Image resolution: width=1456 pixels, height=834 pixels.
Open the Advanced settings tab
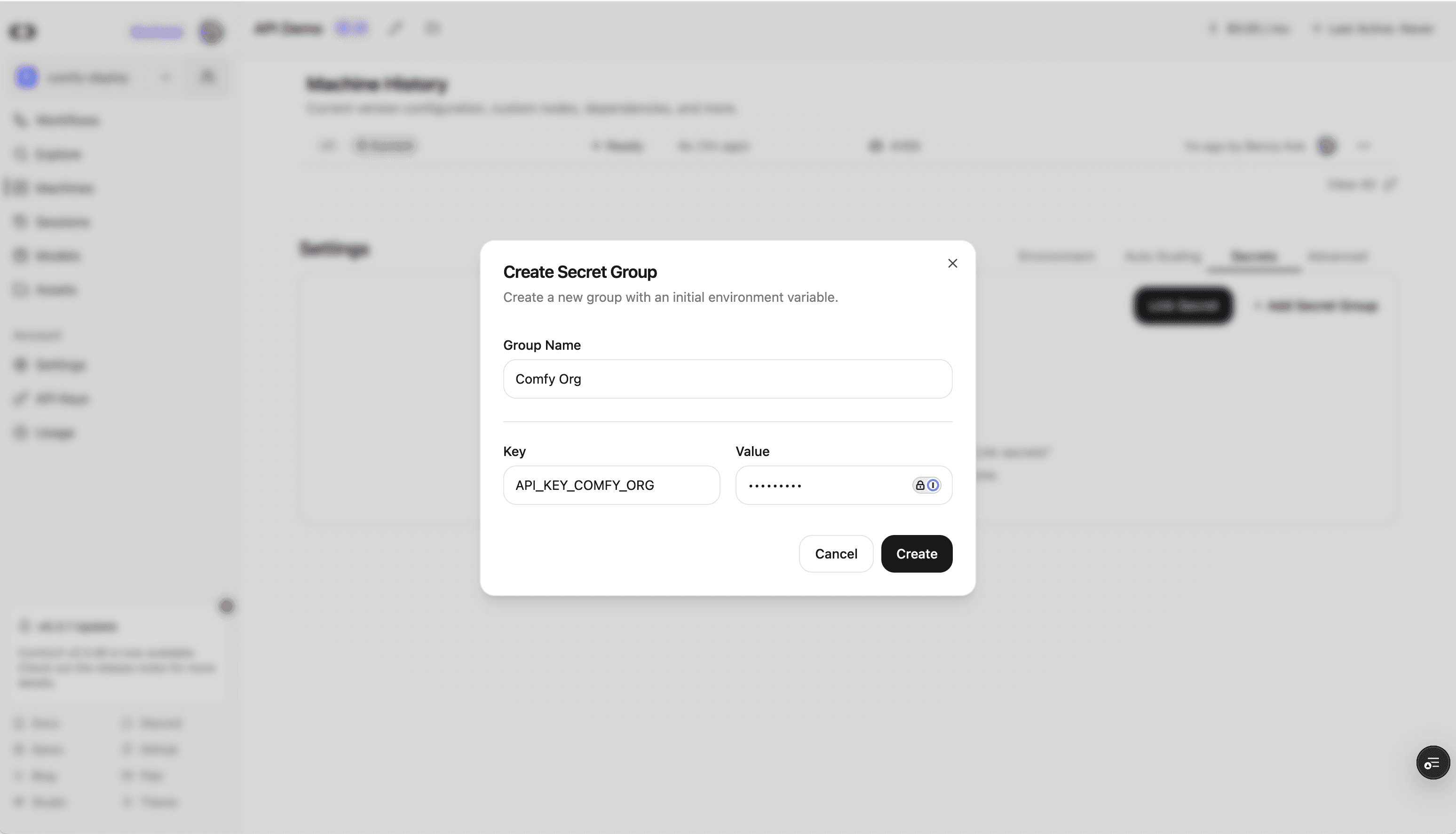(x=1337, y=256)
